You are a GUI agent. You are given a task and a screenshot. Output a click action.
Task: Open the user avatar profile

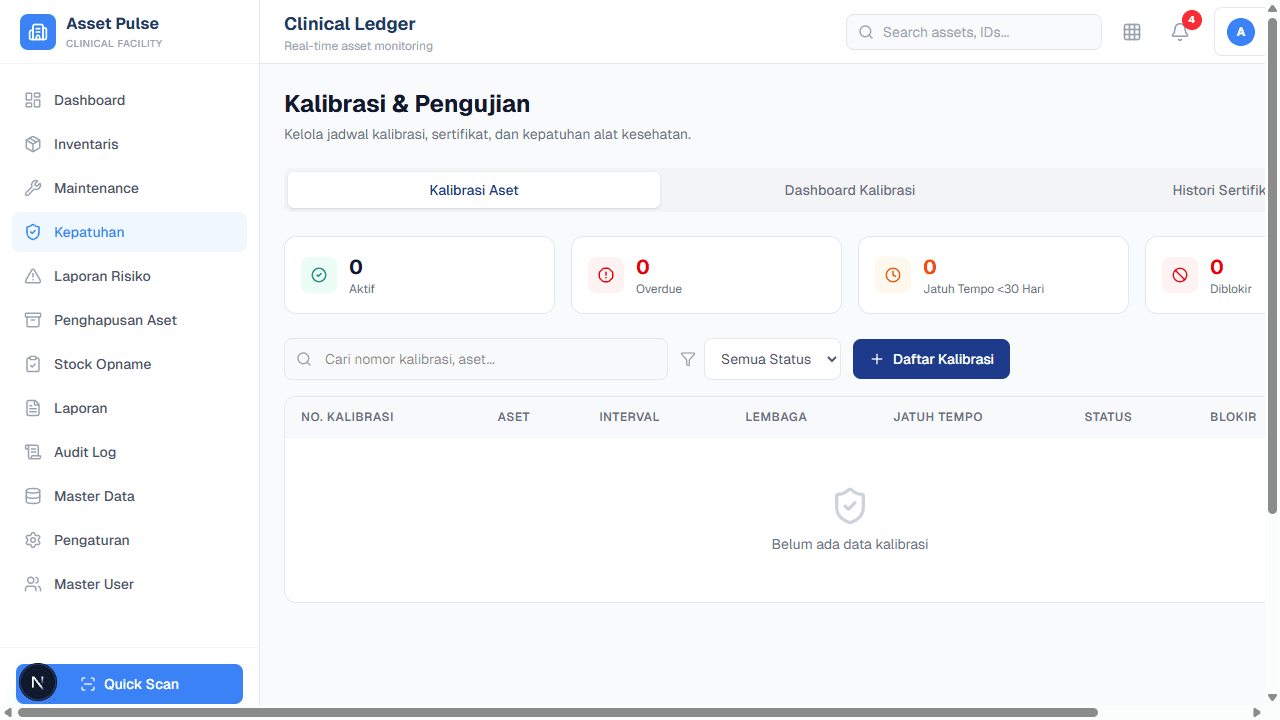(x=1240, y=32)
